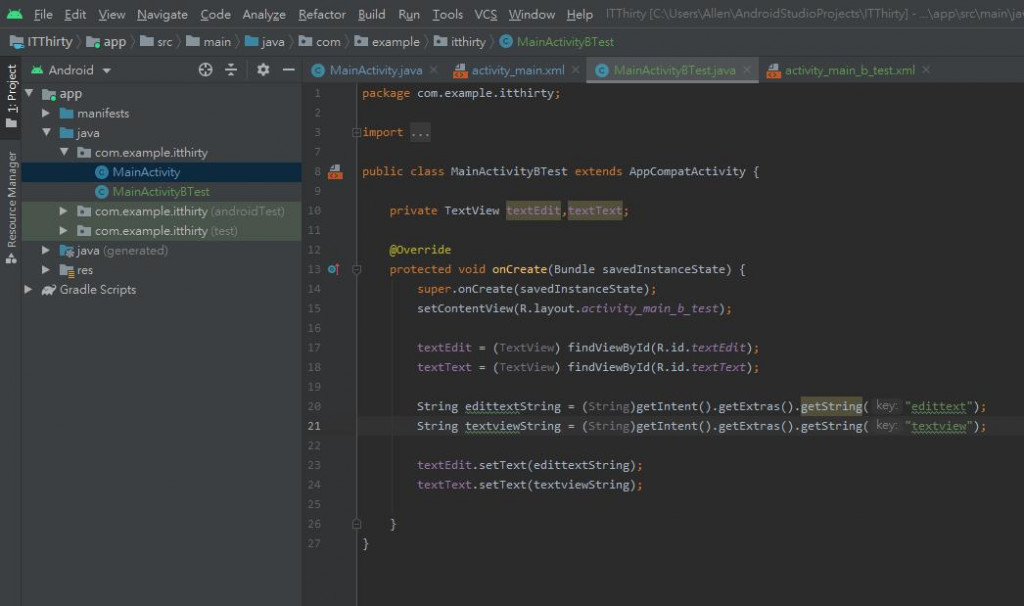Close the activity_main_b_test.xml tab
Image resolution: width=1024 pixels, height=606 pixels.
(926, 70)
